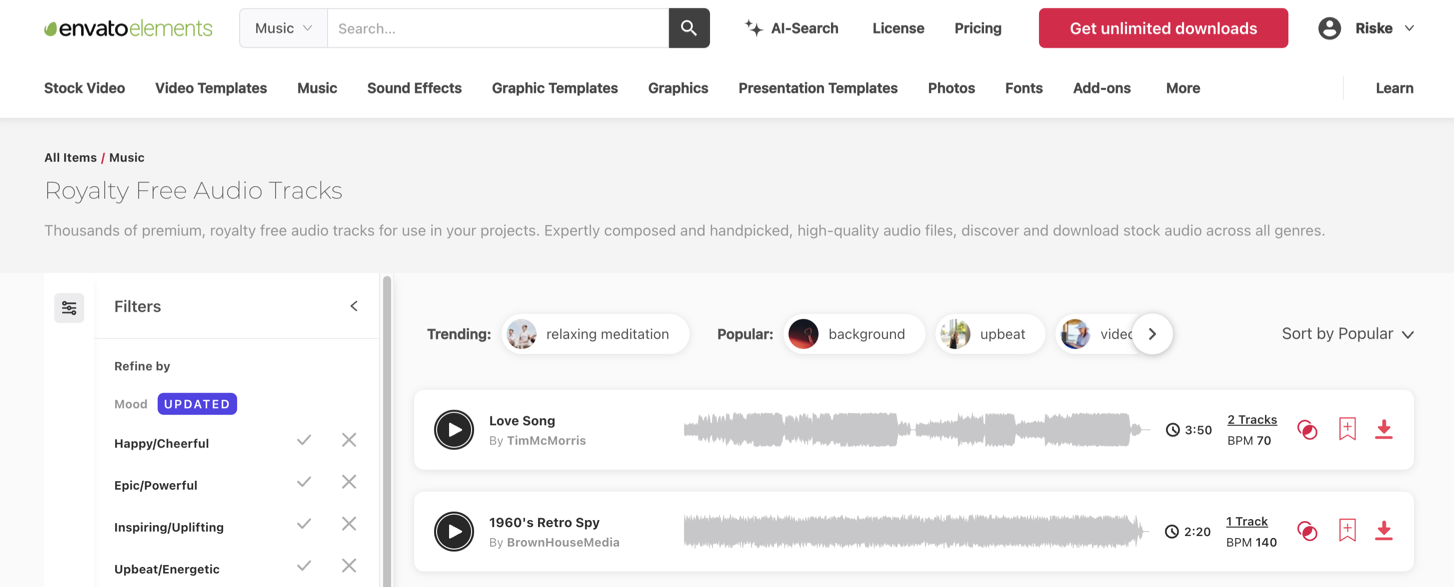Exclude the Epic/Powerful mood filter

pos(349,482)
